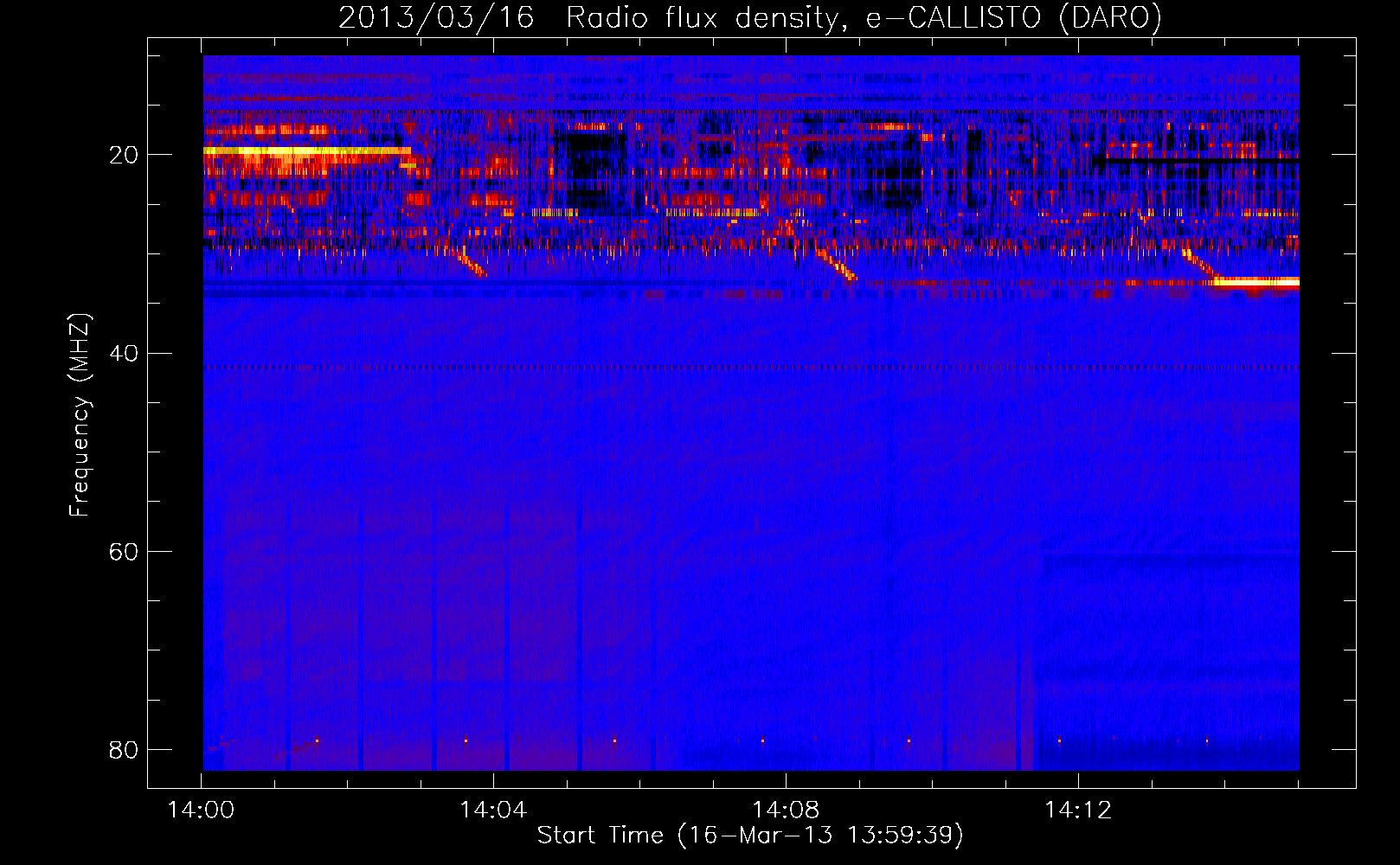1400x865 pixels.
Task: Click the drifting burst streak just before 14:04
Action: (x=472, y=263)
